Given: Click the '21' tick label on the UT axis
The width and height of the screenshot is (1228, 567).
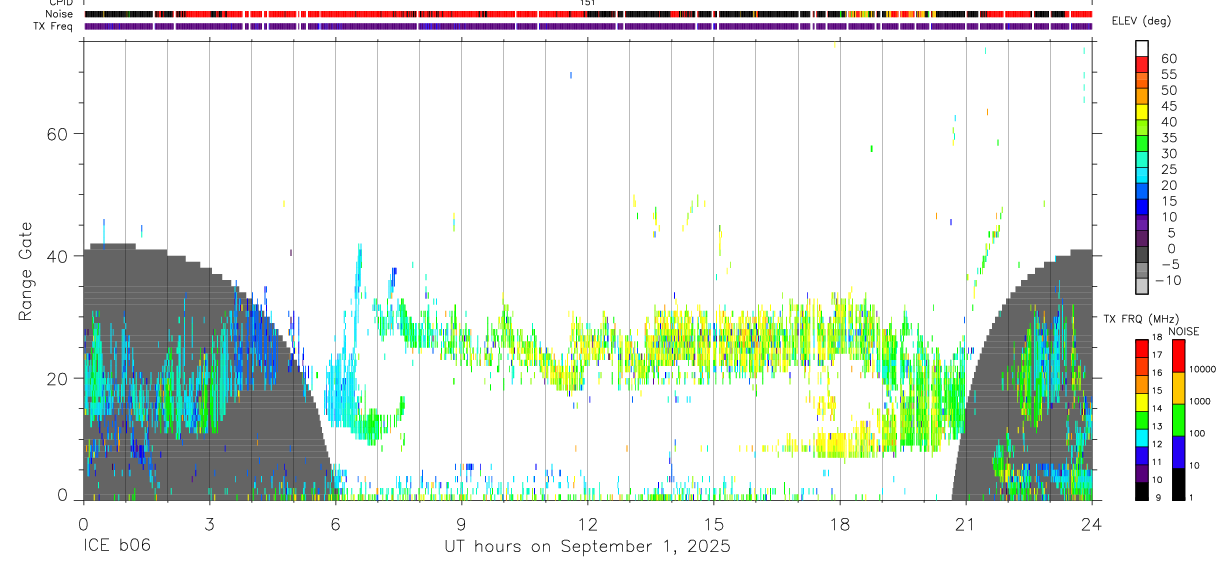Looking at the screenshot, I should [x=965, y=522].
